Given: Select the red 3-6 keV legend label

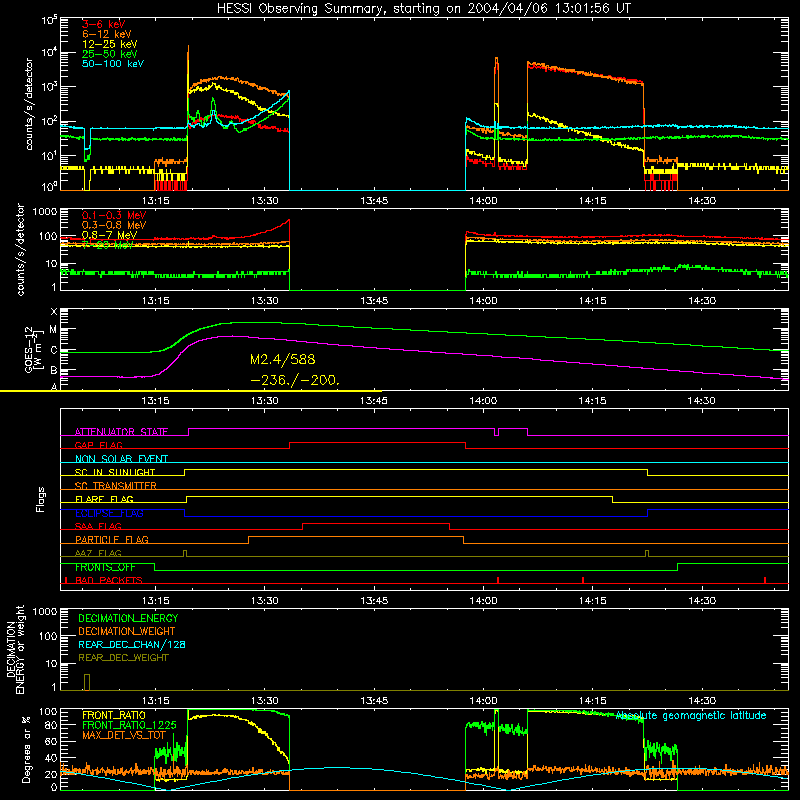Looking at the screenshot, I should (x=104, y=24).
